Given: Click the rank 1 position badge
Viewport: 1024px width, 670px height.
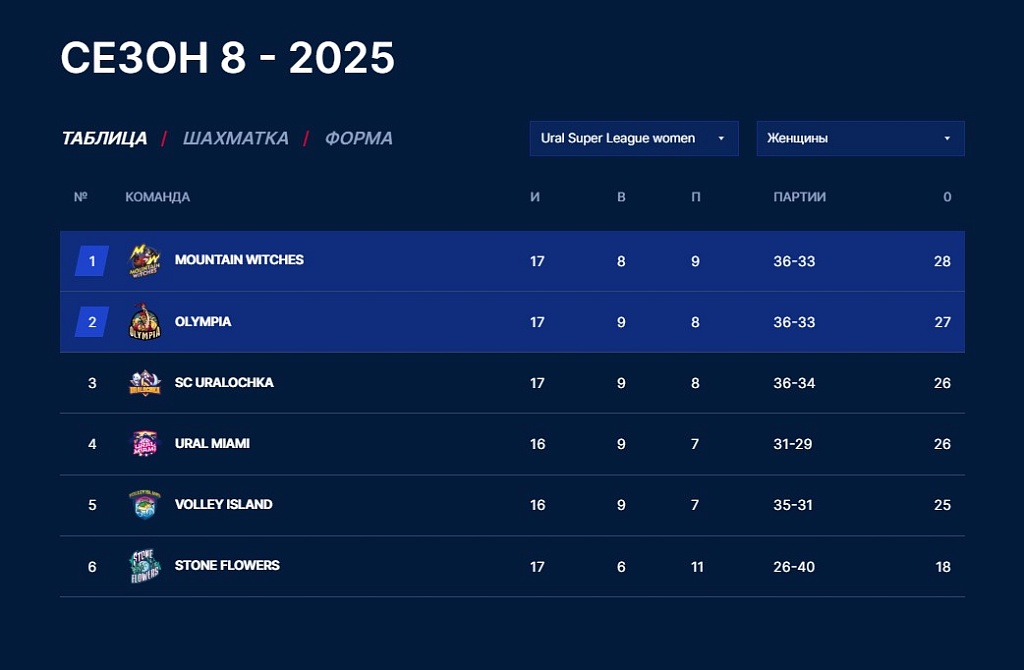Looking at the screenshot, I should pyautogui.click(x=91, y=261).
